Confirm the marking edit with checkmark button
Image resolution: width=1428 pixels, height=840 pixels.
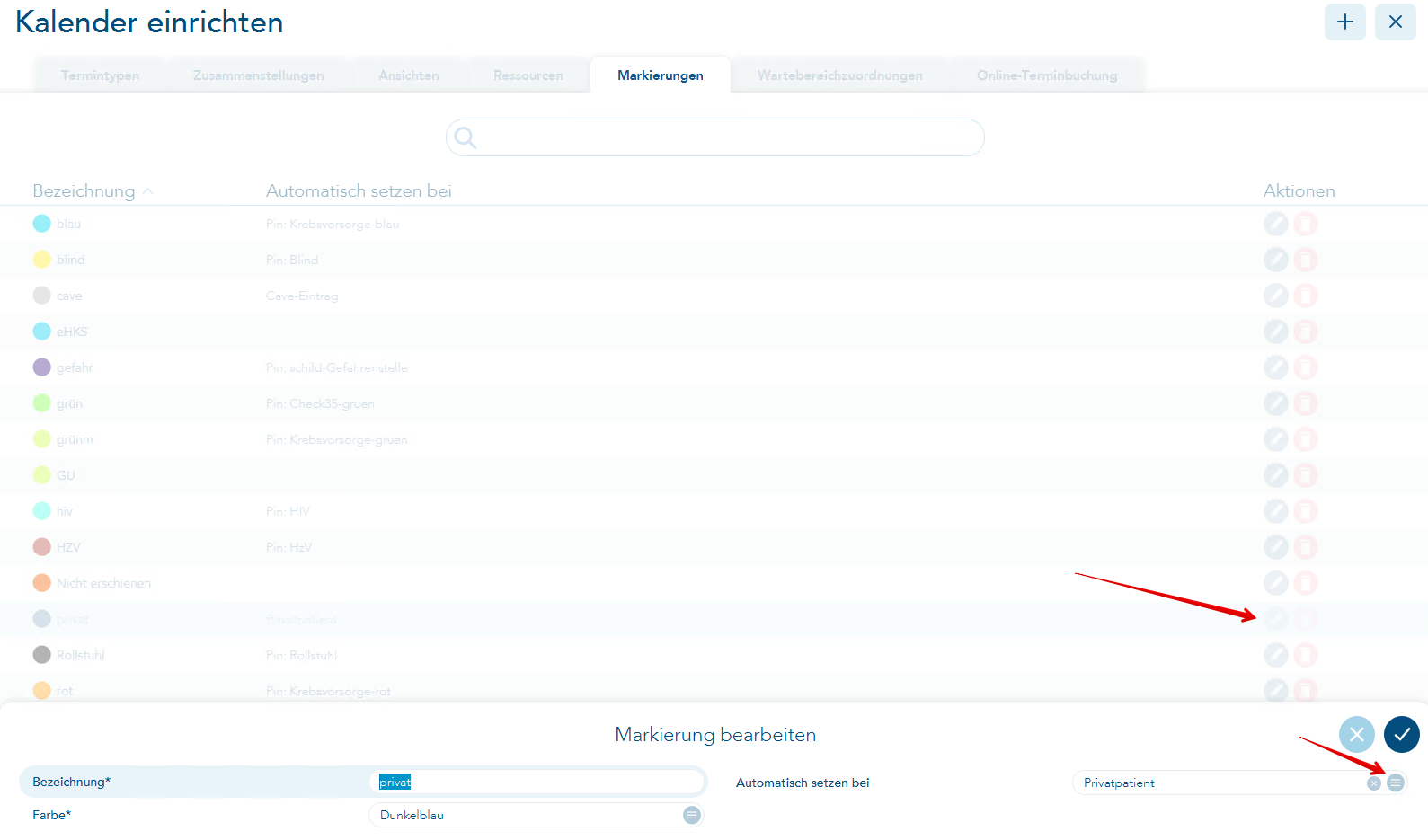tap(1401, 734)
